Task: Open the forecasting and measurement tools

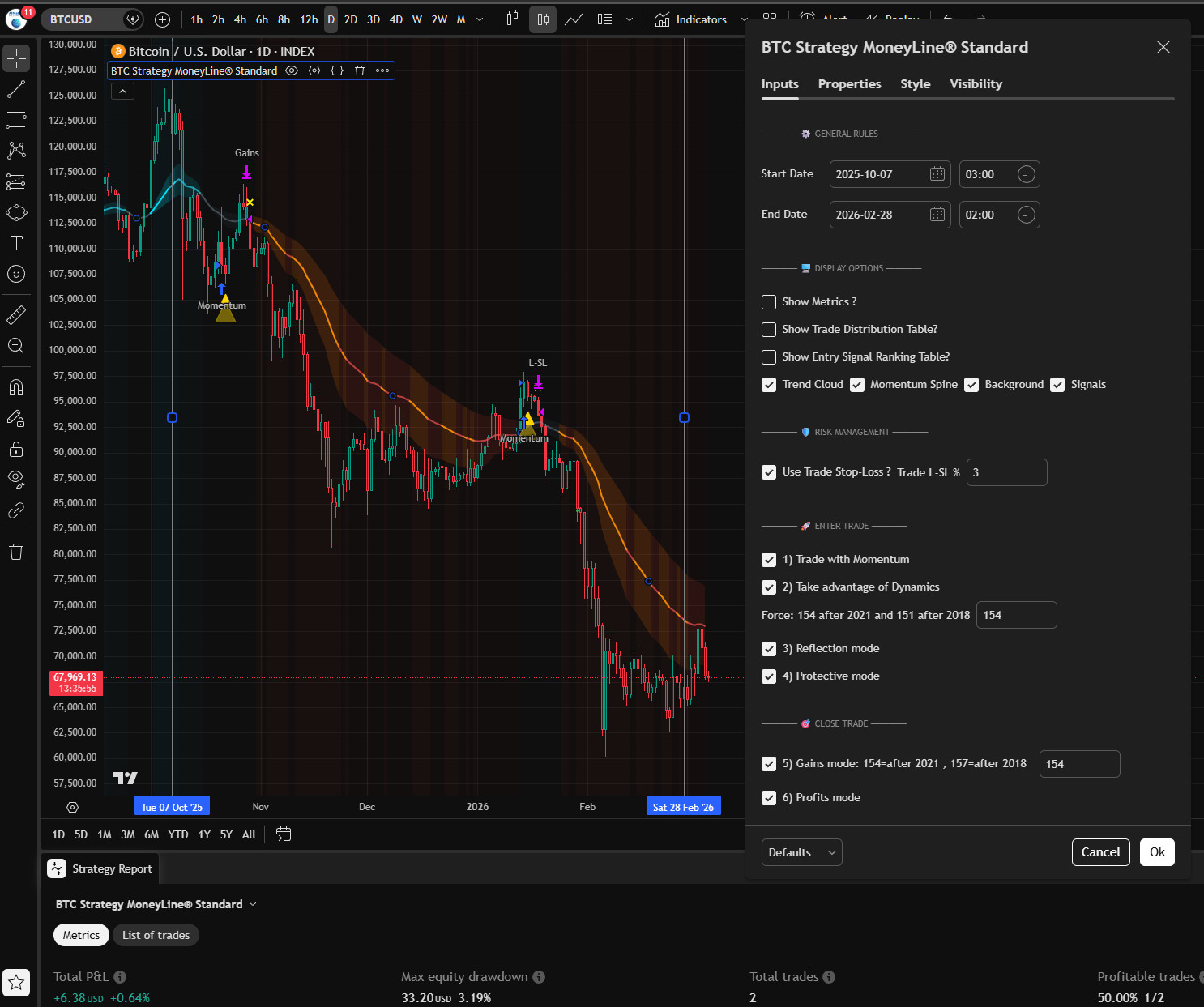Action: 16,181
